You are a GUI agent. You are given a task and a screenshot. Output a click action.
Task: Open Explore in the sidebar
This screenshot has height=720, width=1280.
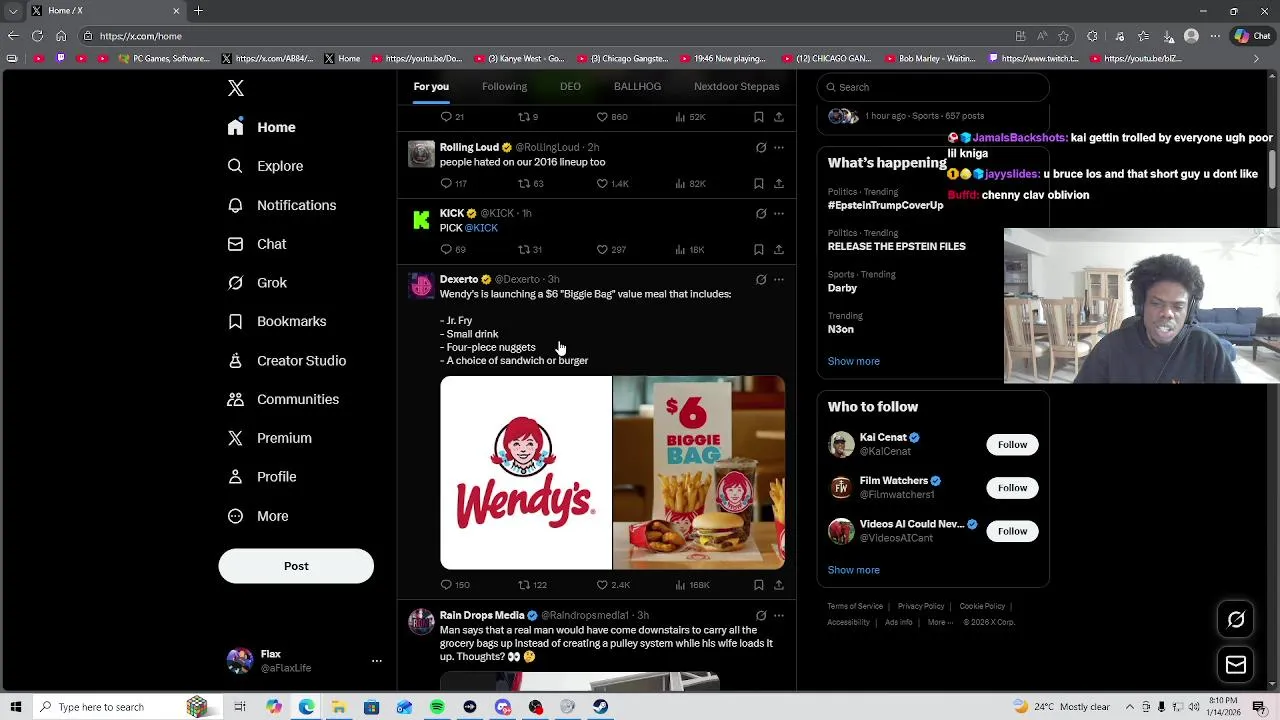[264, 166]
